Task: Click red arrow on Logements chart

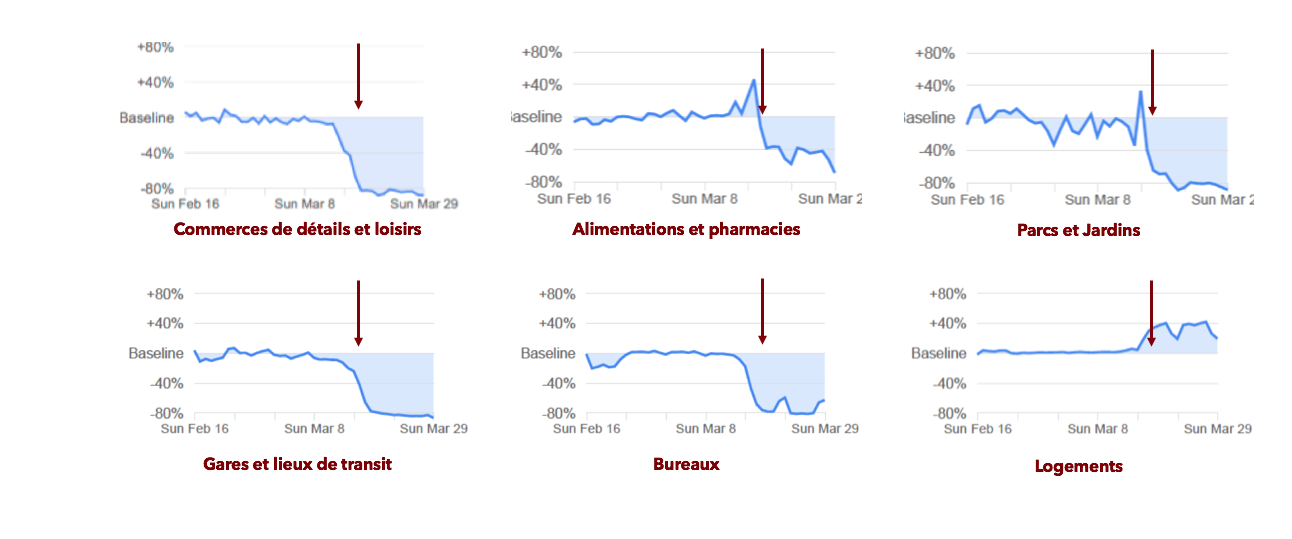Action: (x=1151, y=313)
